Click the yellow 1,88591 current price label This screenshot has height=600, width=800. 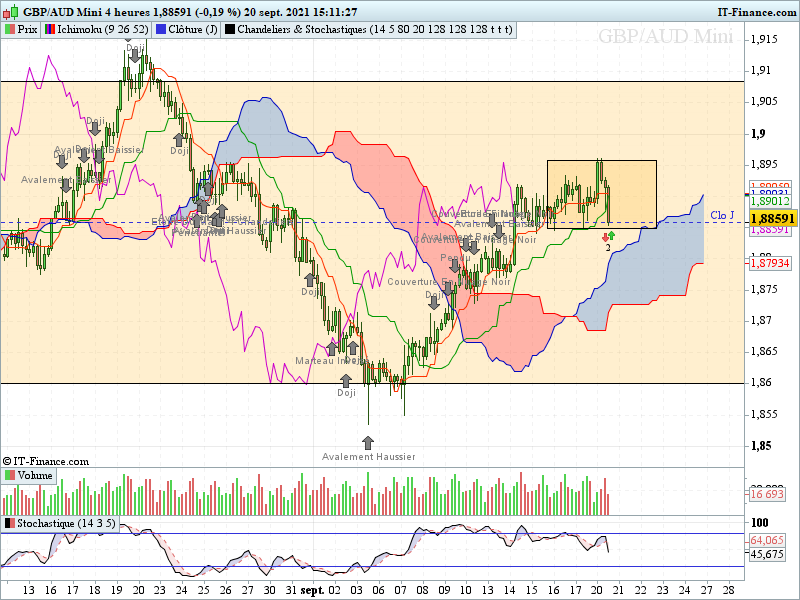tap(773, 219)
